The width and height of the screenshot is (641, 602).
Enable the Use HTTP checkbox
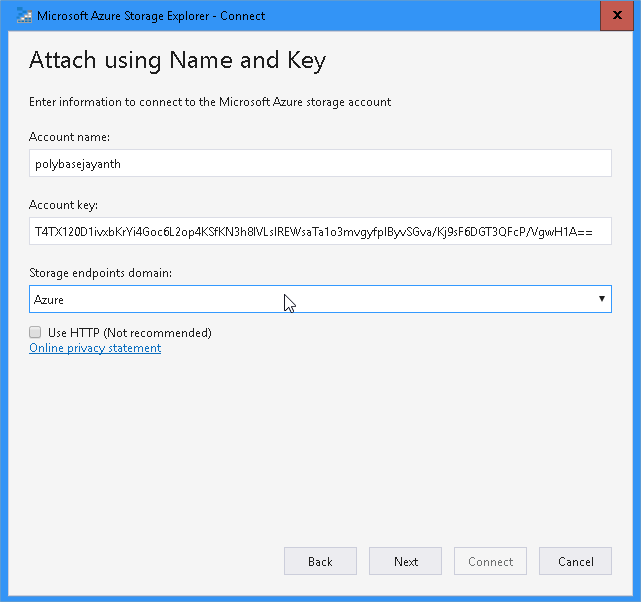35,332
